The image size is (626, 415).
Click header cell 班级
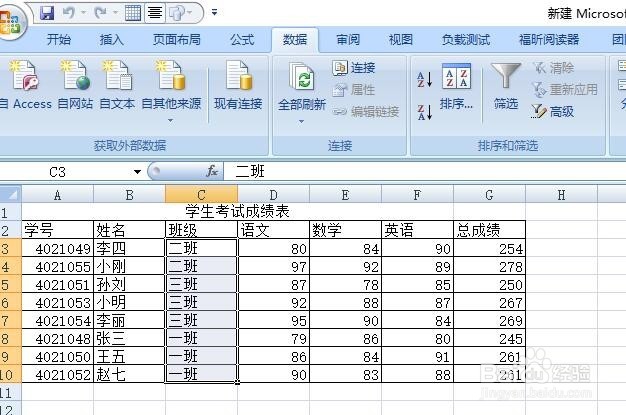tap(201, 230)
